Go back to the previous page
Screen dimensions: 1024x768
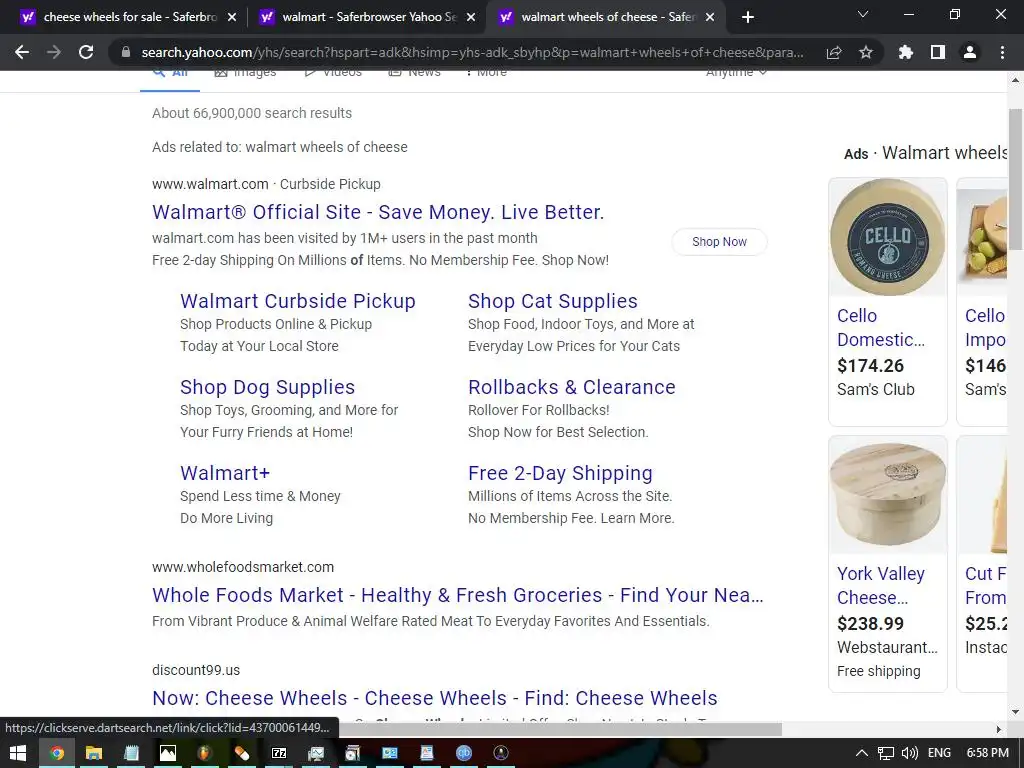point(22,52)
